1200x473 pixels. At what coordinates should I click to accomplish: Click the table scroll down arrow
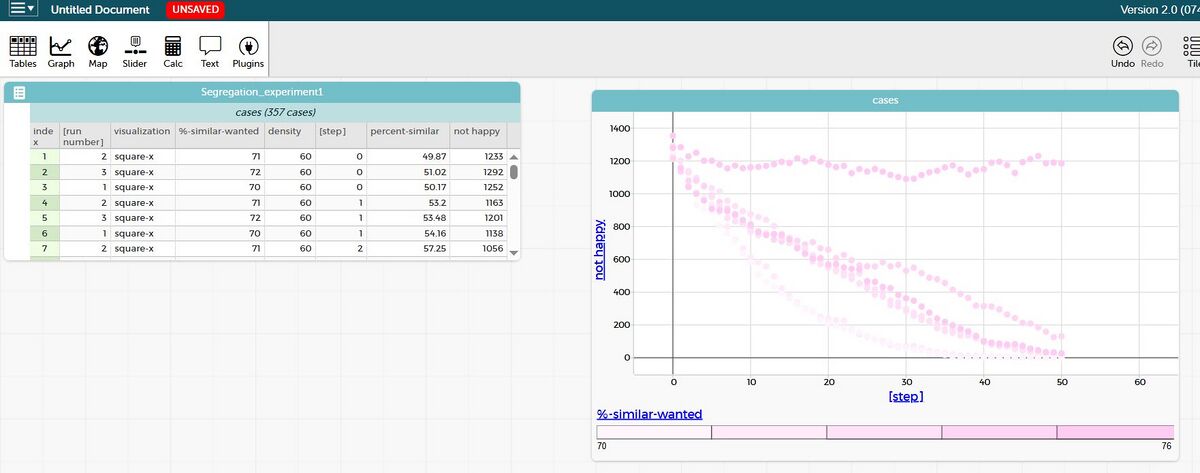(515, 253)
